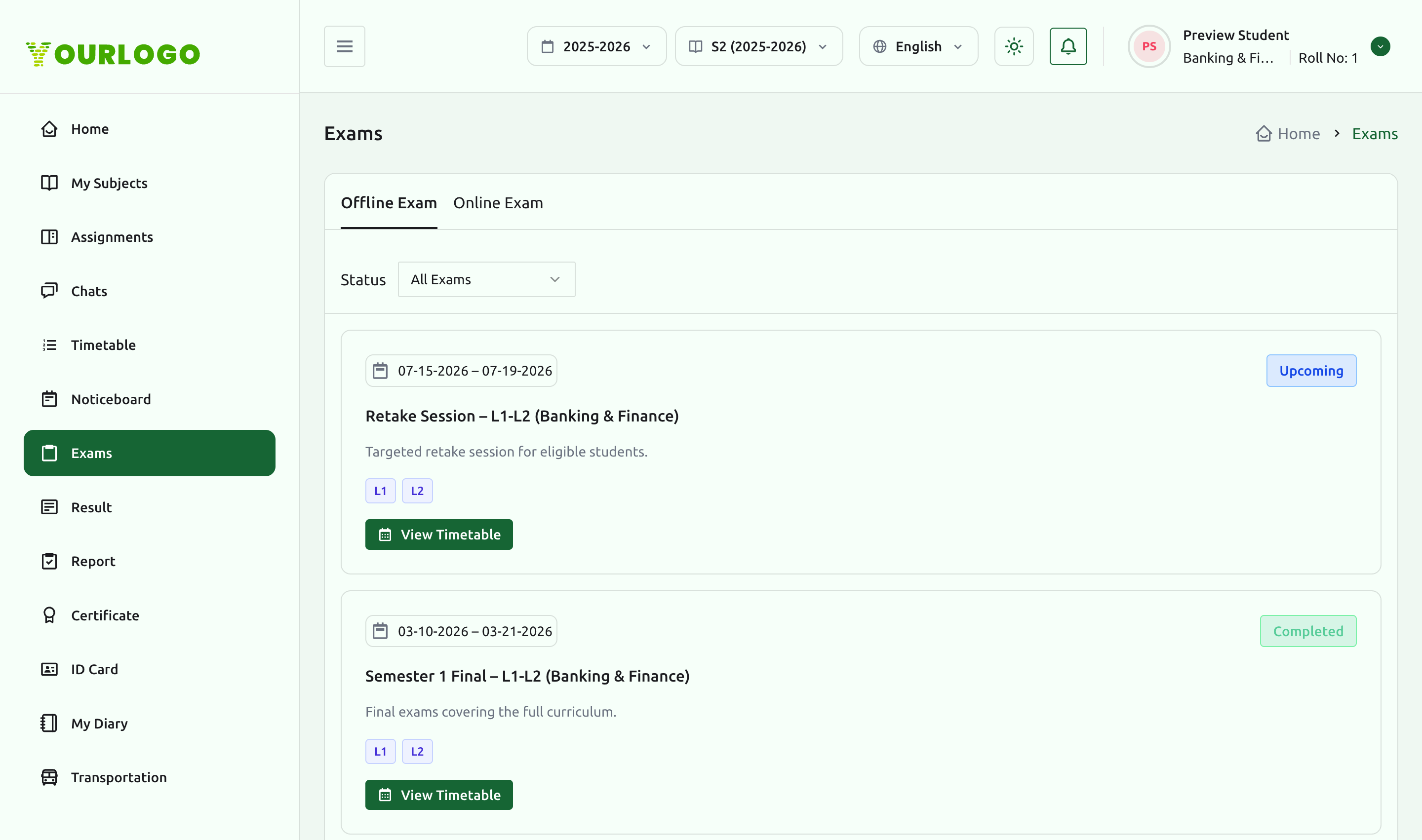
Task: Open the All Exams status dropdown
Action: [486, 279]
